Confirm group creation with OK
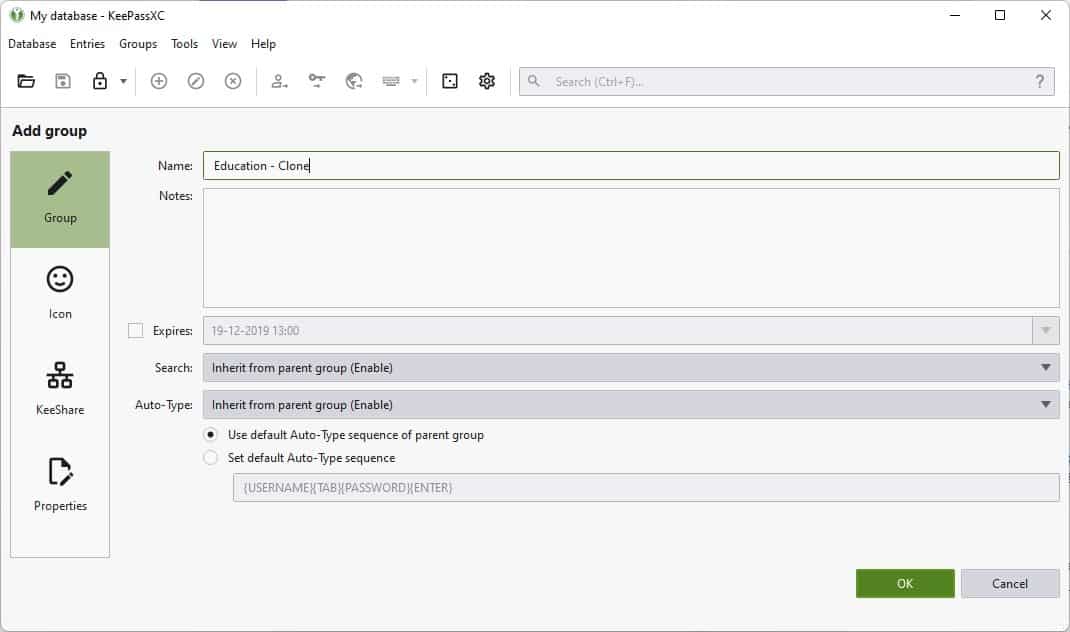Viewport: 1070px width, 632px height. (x=904, y=583)
